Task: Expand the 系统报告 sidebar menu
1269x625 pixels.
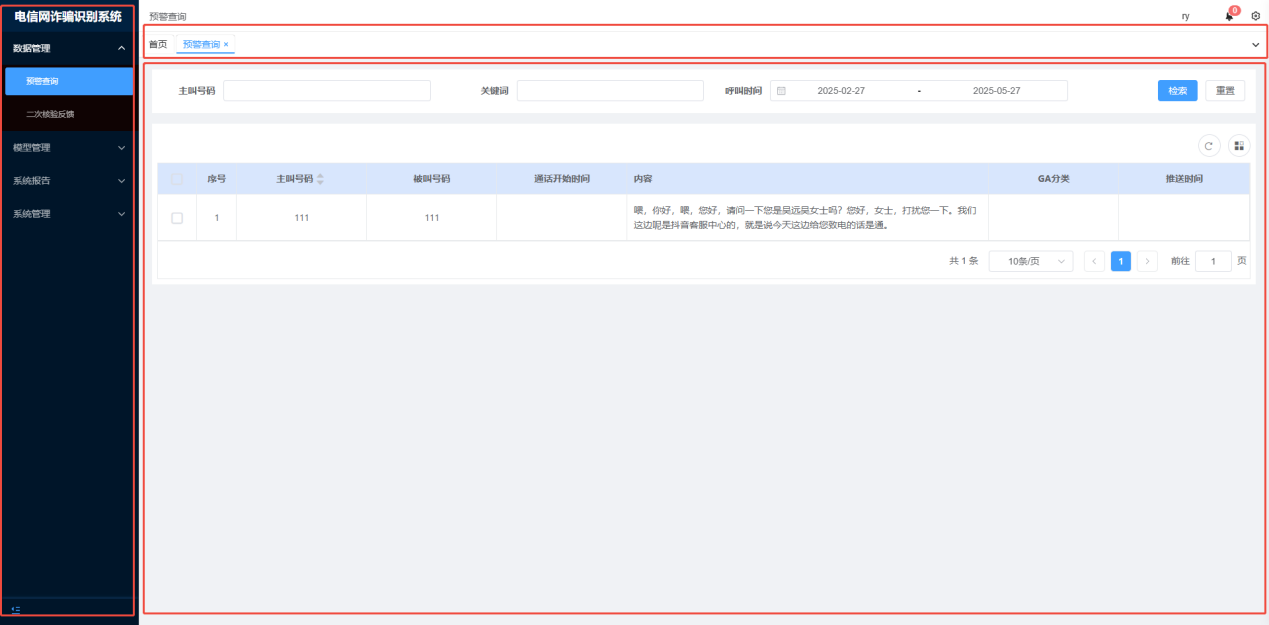Action: tap(68, 181)
